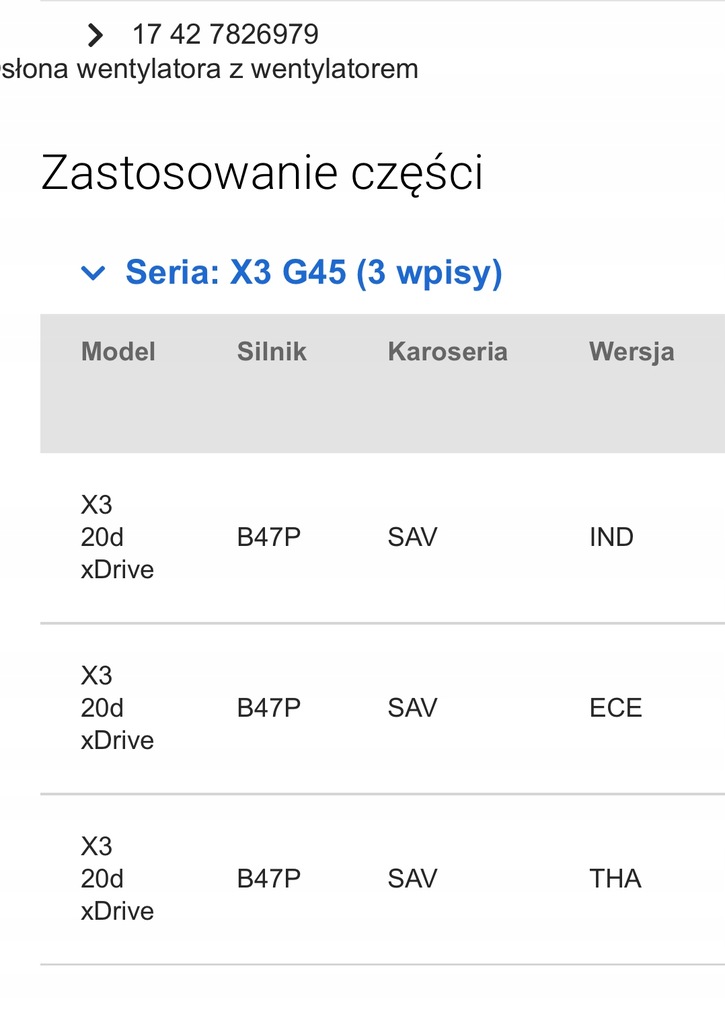Click the Wersja column header
This screenshot has width=725, height=1024.
(631, 351)
